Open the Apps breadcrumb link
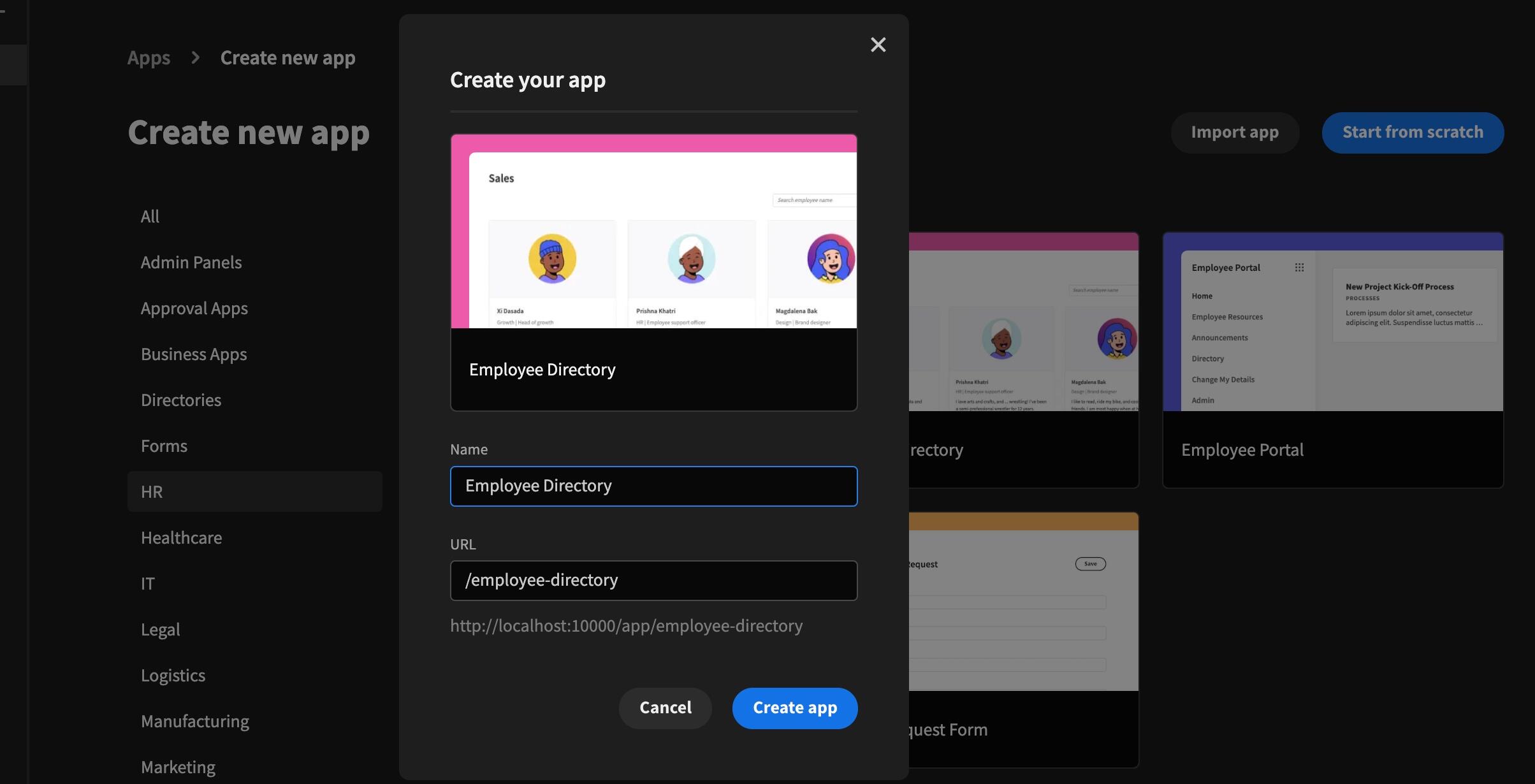 tap(149, 58)
